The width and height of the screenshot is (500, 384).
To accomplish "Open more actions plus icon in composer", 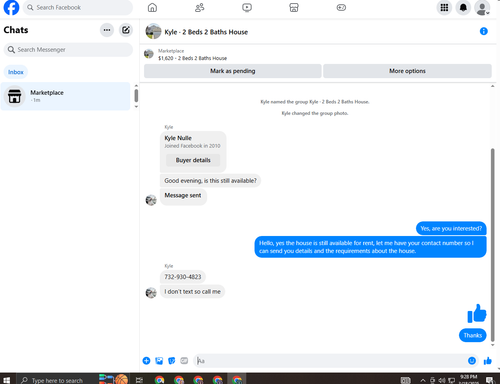I will 146,361.
